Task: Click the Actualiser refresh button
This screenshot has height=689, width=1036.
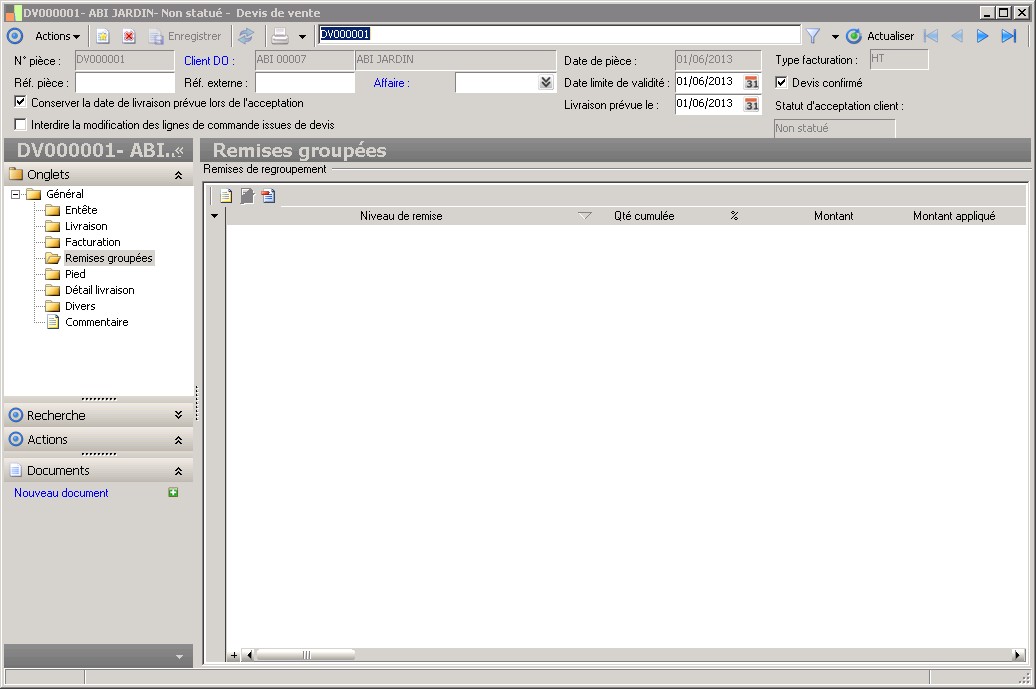Action: point(880,36)
